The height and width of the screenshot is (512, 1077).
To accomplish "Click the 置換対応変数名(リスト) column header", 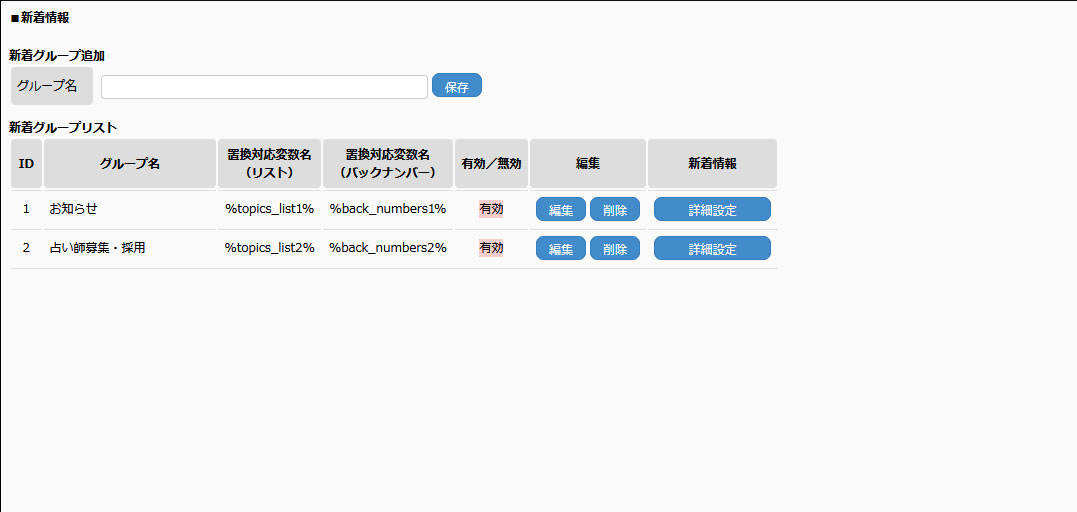I will [x=269, y=163].
